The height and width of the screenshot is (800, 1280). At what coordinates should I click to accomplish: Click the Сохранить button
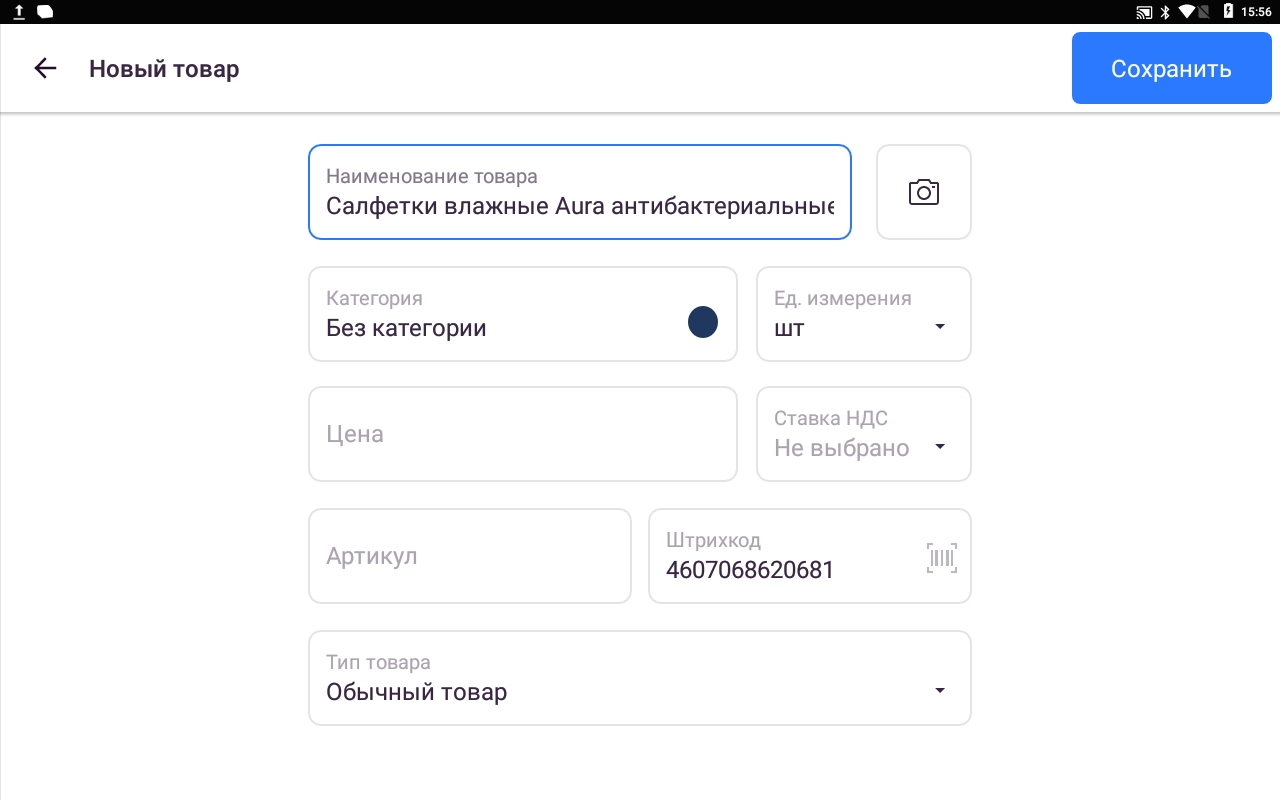(x=1172, y=68)
